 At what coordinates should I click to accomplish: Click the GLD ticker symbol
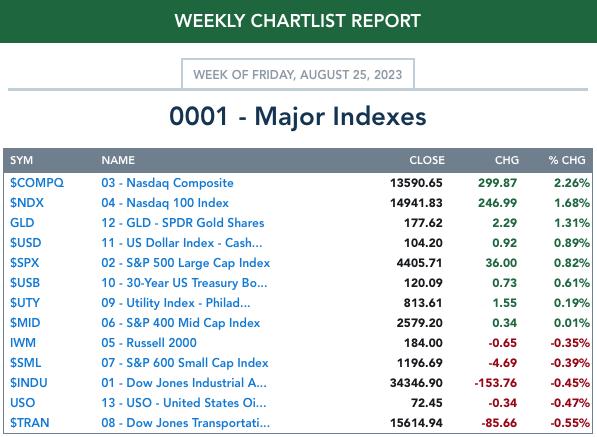tap(22, 223)
